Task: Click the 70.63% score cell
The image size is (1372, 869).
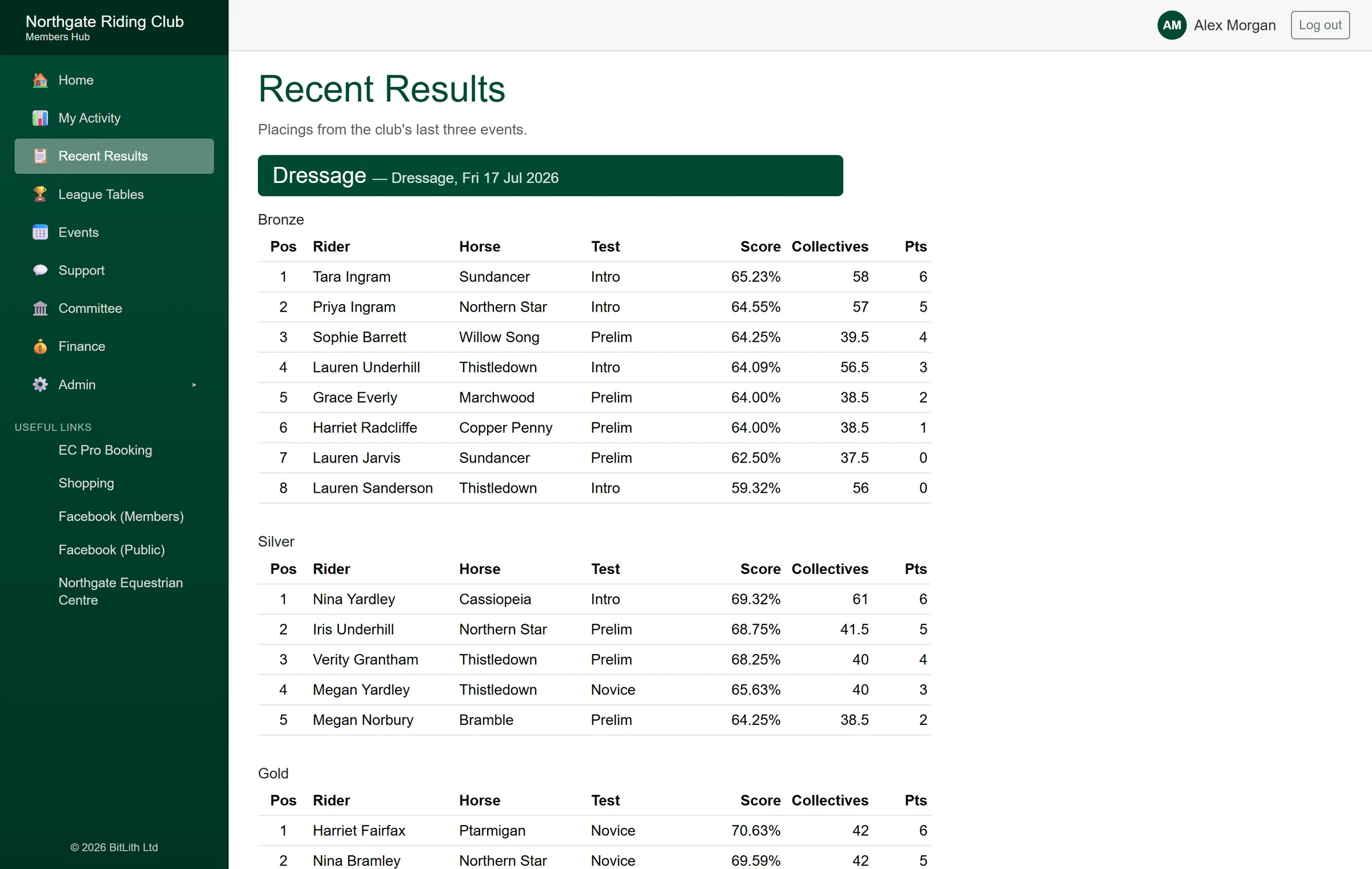Action: (756, 831)
